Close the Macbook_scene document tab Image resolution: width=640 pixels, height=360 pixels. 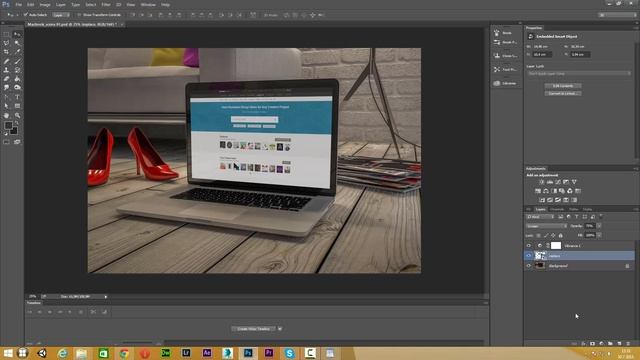122,24
